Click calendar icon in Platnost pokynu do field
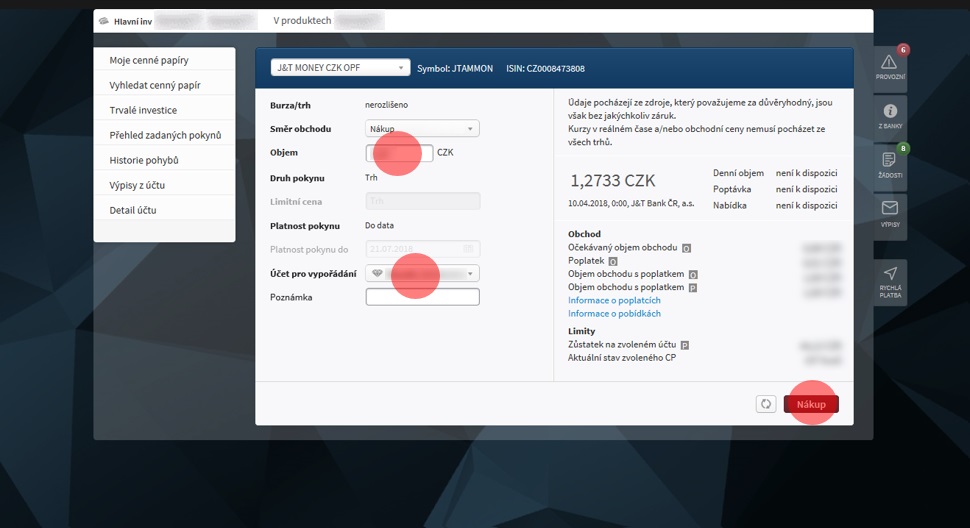This screenshot has width=970, height=528. tap(468, 249)
